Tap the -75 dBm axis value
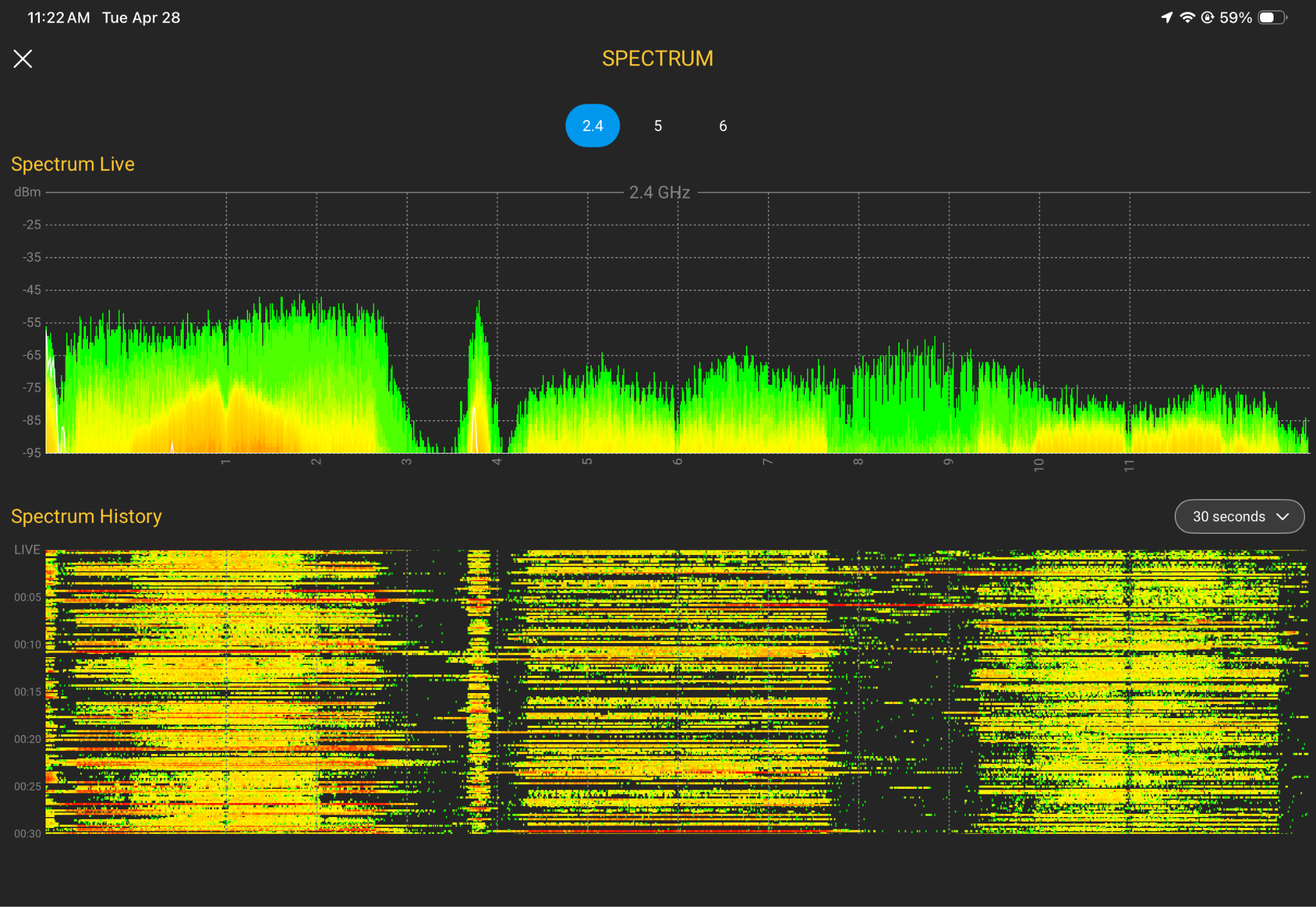Viewport: 1316px width, 907px height. (x=32, y=388)
